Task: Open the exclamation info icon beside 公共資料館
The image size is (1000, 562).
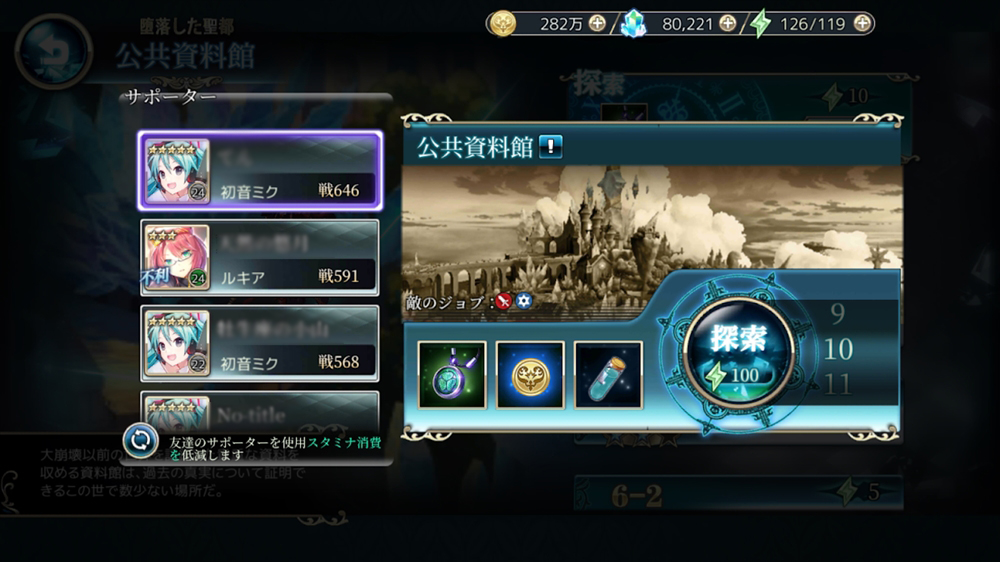Action: pos(550,147)
